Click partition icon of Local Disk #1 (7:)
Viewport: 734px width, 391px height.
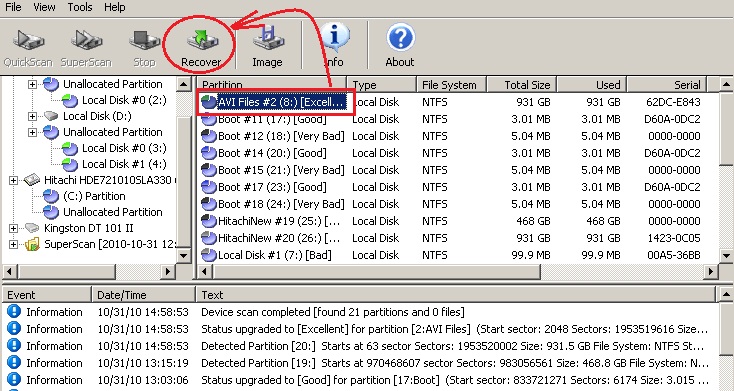pyautogui.click(x=208, y=255)
